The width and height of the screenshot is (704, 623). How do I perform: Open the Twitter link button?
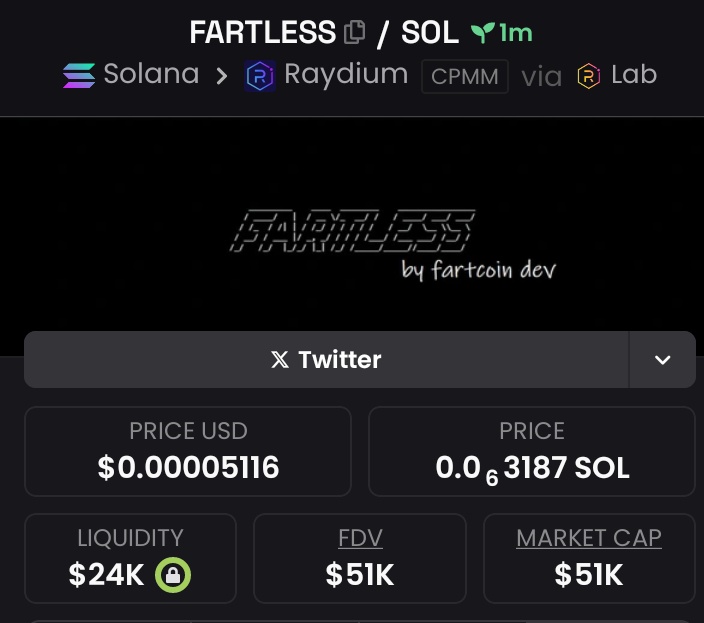coord(326,360)
